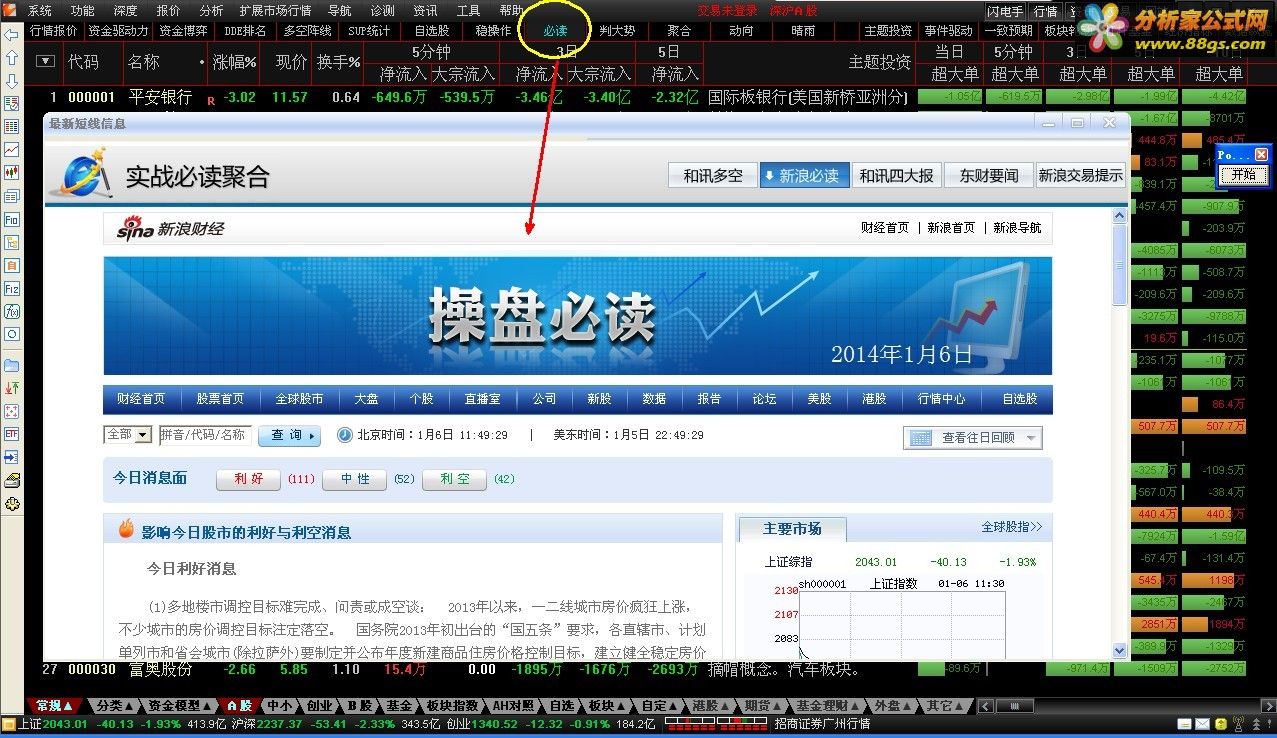Screen dimensions: 1277x738
Task: Click the dice-pattern icon in left sidebar
Action: (12, 411)
